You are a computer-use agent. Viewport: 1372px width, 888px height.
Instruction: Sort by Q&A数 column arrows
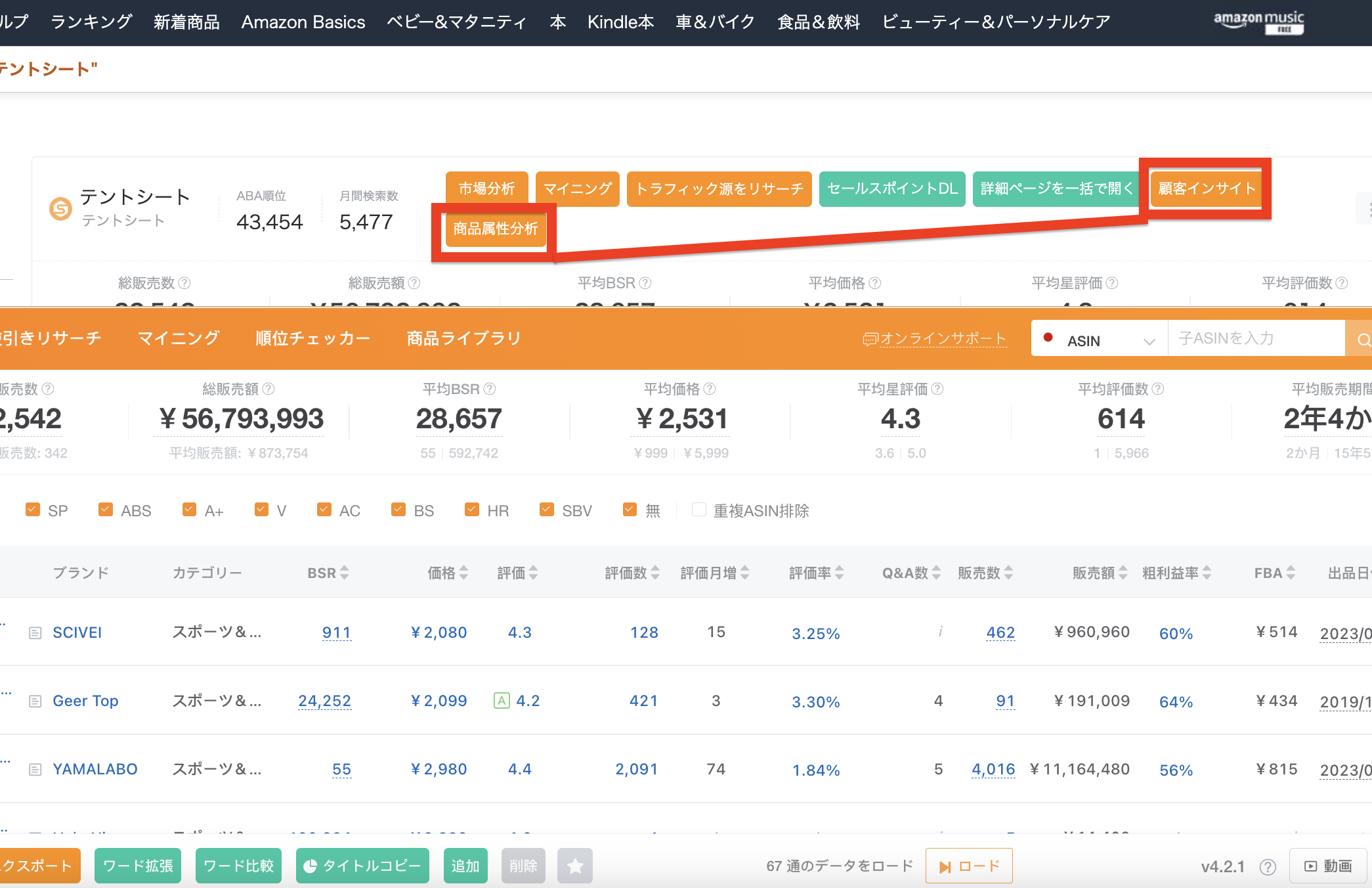pyautogui.click(x=937, y=573)
